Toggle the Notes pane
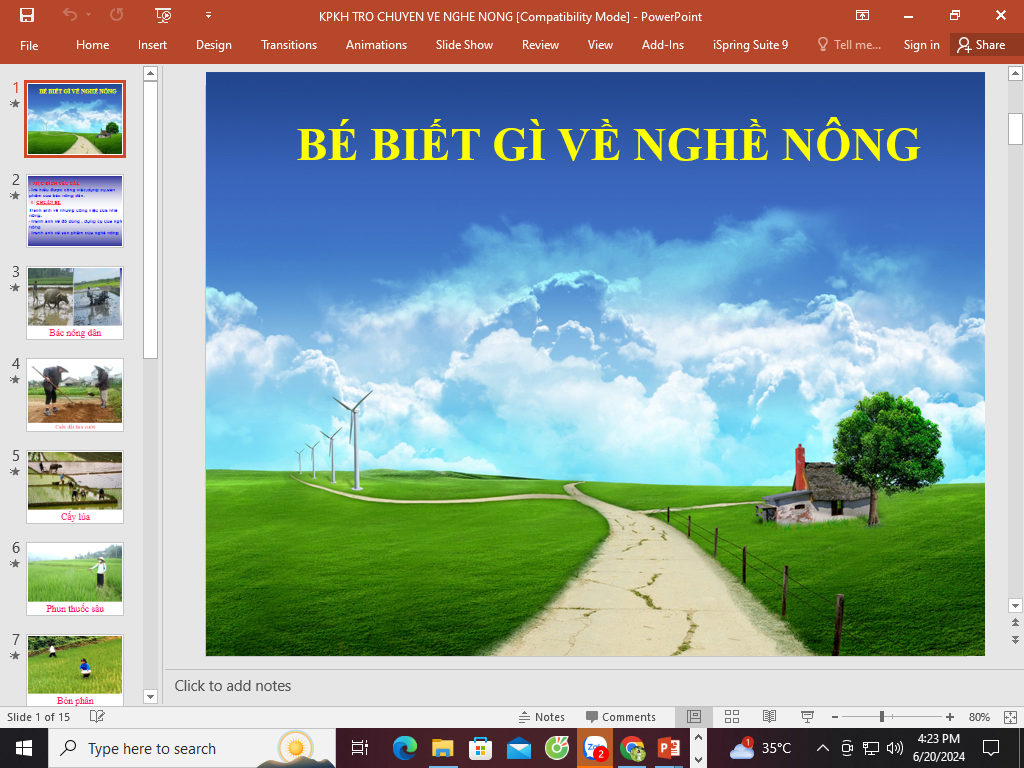The height and width of the screenshot is (768, 1024). pyautogui.click(x=541, y=717)
